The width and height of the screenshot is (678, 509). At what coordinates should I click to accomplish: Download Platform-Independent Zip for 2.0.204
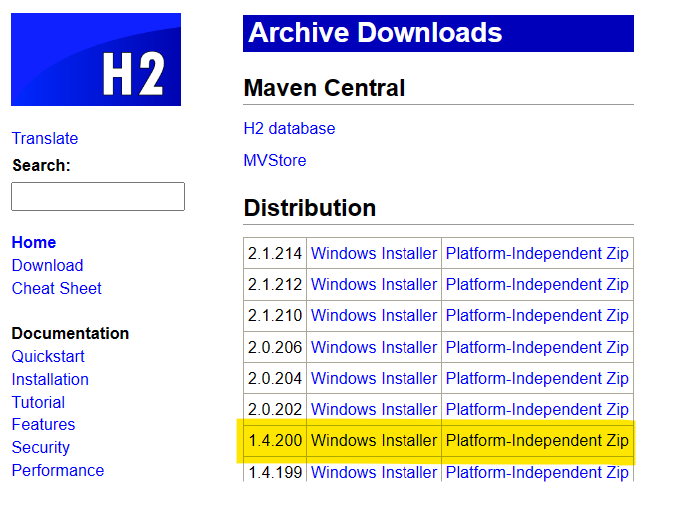(537, 378)
